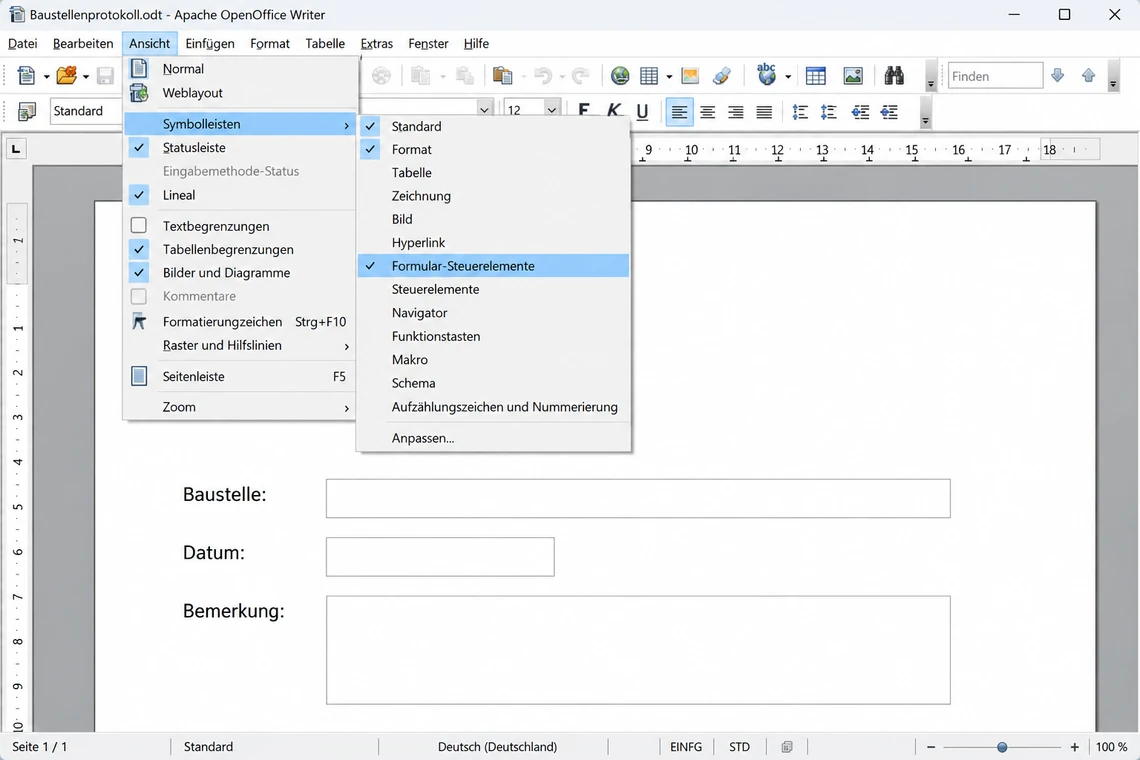
Task: Uncheck the Format toolbar entry
Action: [493, 149]
